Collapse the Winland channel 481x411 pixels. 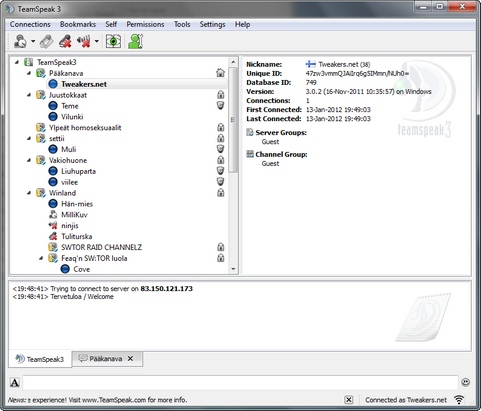click(29, 193)
